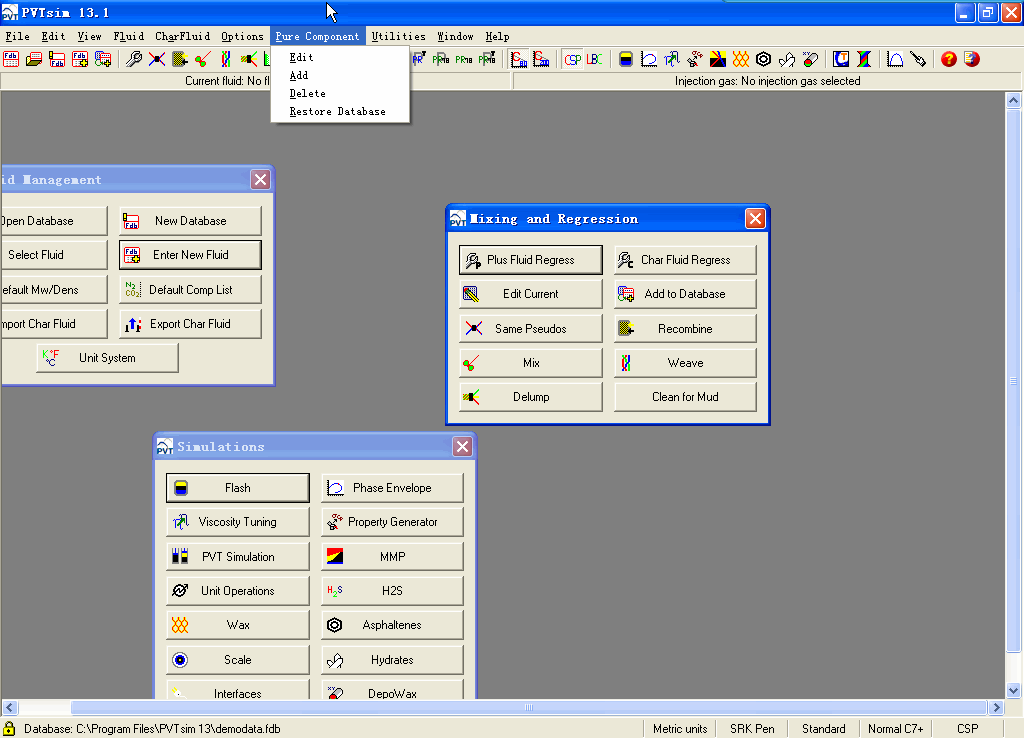
Task: Click the Delump toolbar icon
Action: coord(248,59)
